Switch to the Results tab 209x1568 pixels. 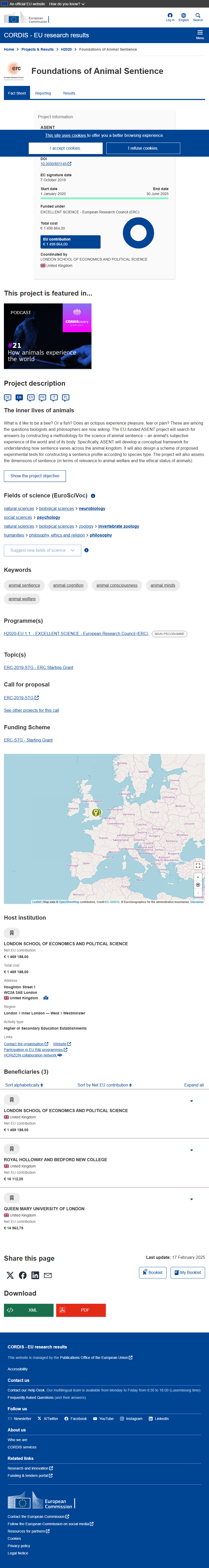(x=69, y=93)
